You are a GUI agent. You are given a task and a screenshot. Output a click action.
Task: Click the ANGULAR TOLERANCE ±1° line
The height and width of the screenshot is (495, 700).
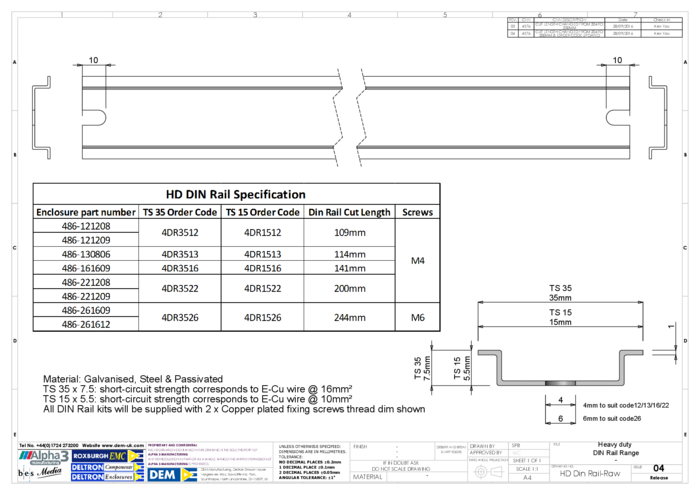309,478
